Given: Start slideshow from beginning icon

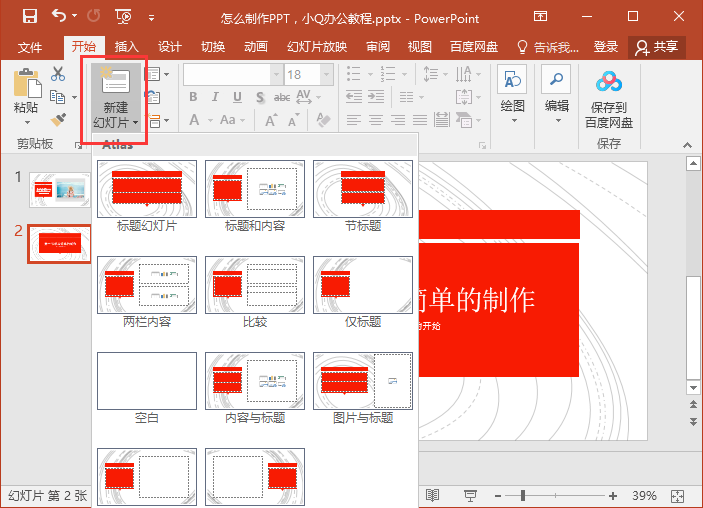Looking at the screenshot, I should (123, 17).
